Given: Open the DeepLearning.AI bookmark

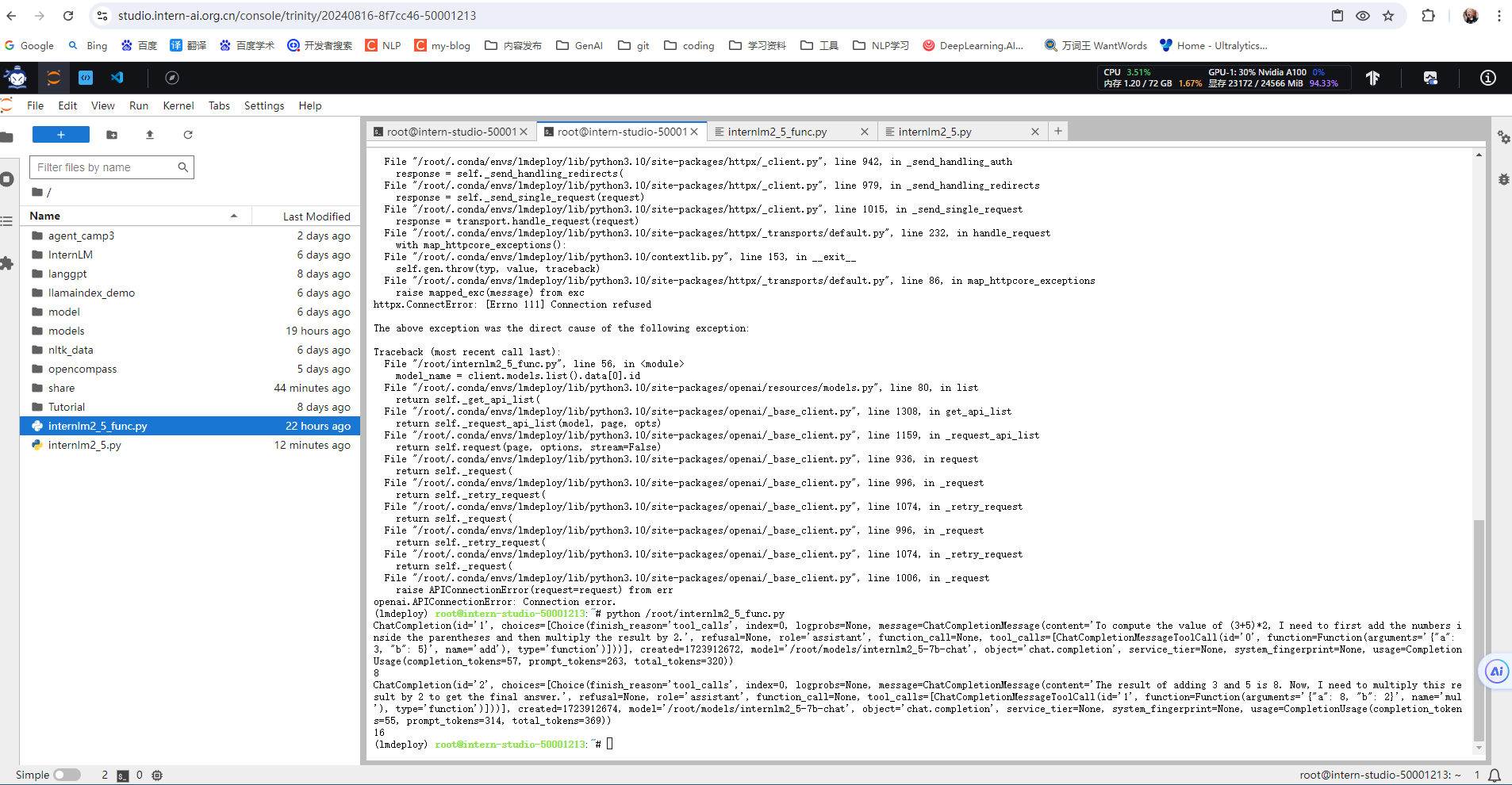Looking at the screenshot, I should (973, 45).
